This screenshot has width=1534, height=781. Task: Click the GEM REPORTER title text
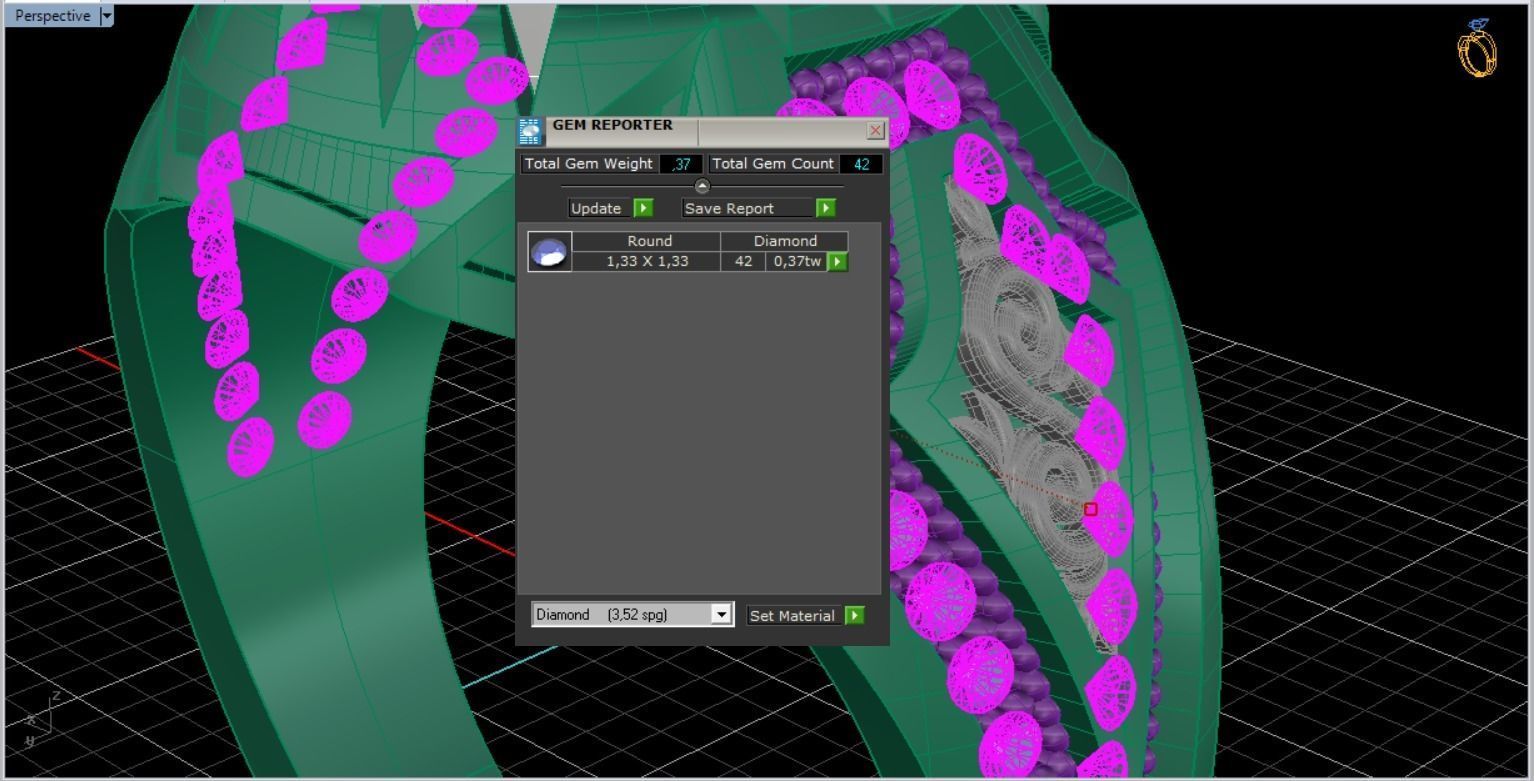pos(612,125)
